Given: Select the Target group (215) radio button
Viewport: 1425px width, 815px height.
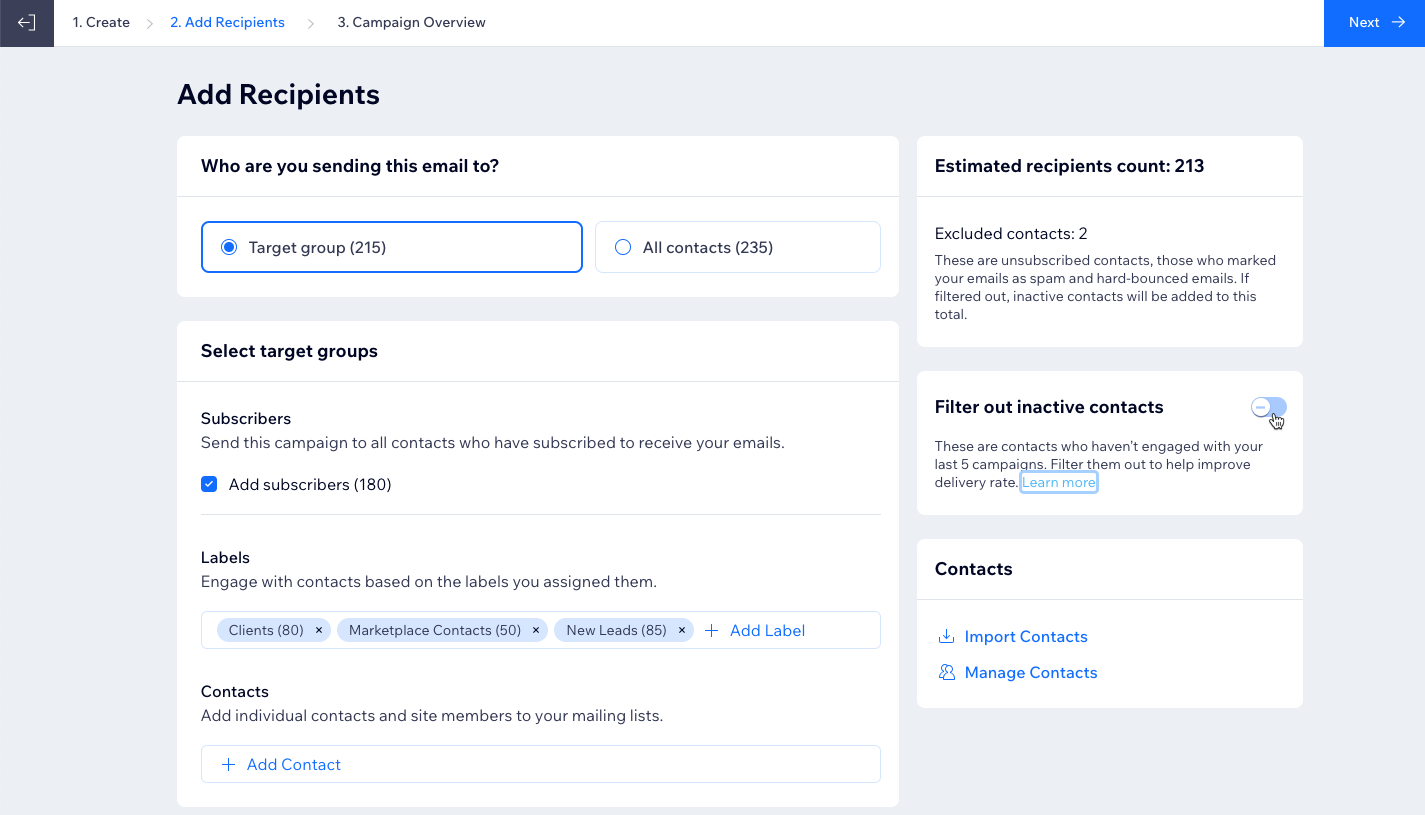Looking at the screenshot, I should click(x=229, y=247).
